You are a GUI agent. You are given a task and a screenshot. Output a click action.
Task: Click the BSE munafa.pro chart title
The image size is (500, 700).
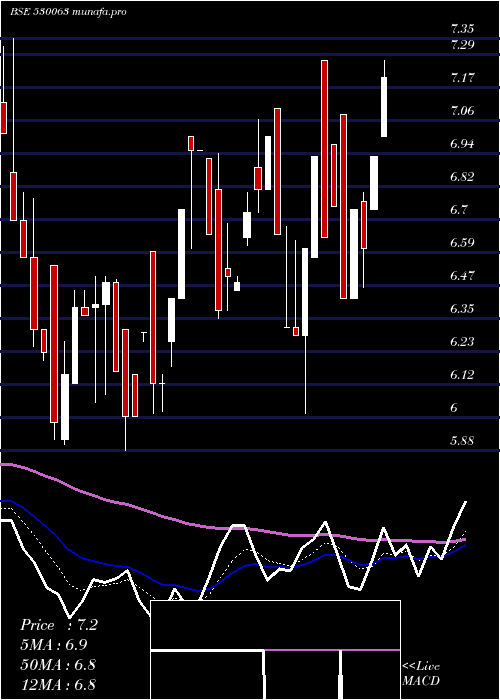[x=68, y=12]
